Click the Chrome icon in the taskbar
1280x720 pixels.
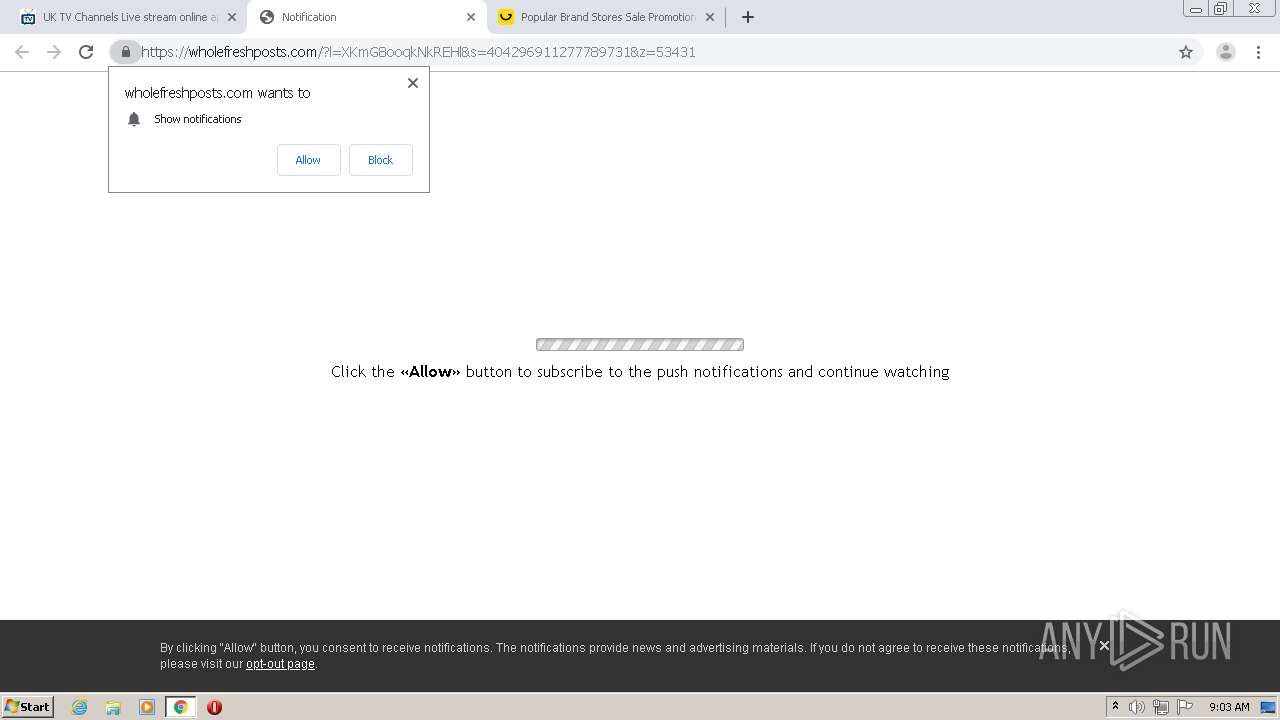180,707
